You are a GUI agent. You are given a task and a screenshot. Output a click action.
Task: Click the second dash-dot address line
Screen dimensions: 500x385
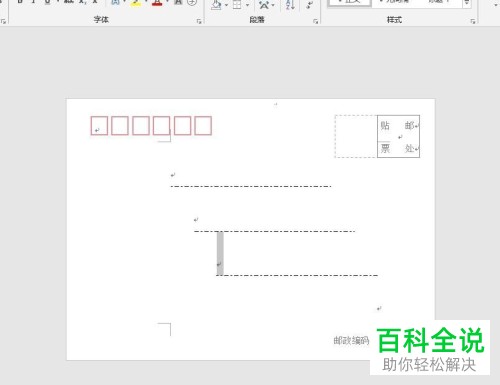coord(275,231)
